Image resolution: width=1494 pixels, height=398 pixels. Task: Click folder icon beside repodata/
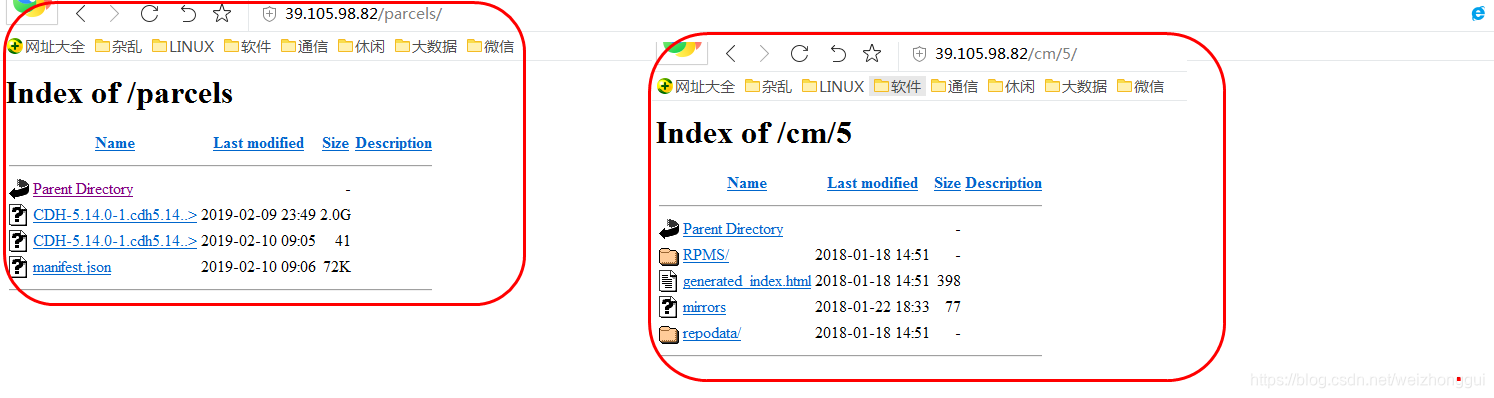(669, 334)
